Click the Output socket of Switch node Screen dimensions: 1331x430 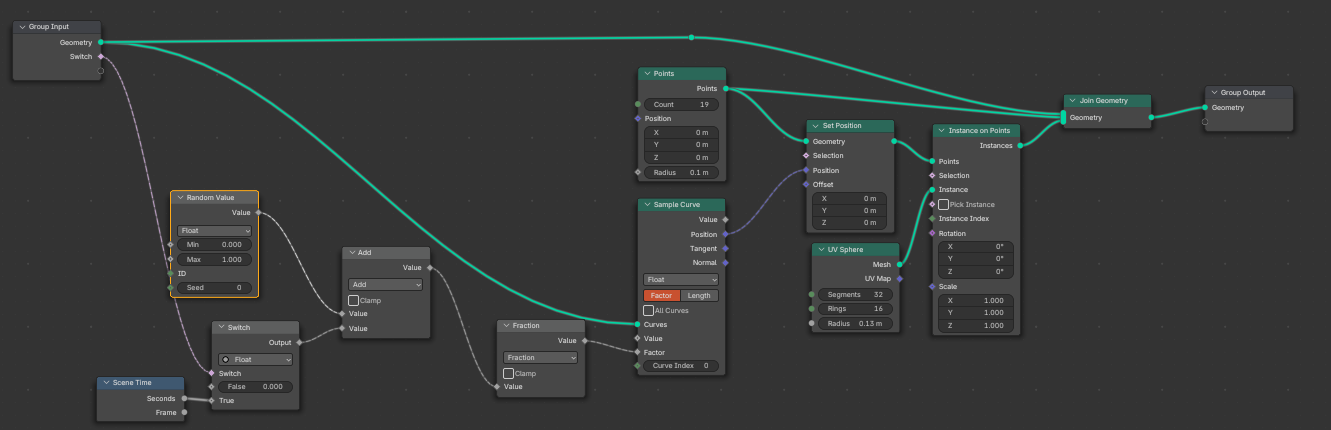click(299, 342)
